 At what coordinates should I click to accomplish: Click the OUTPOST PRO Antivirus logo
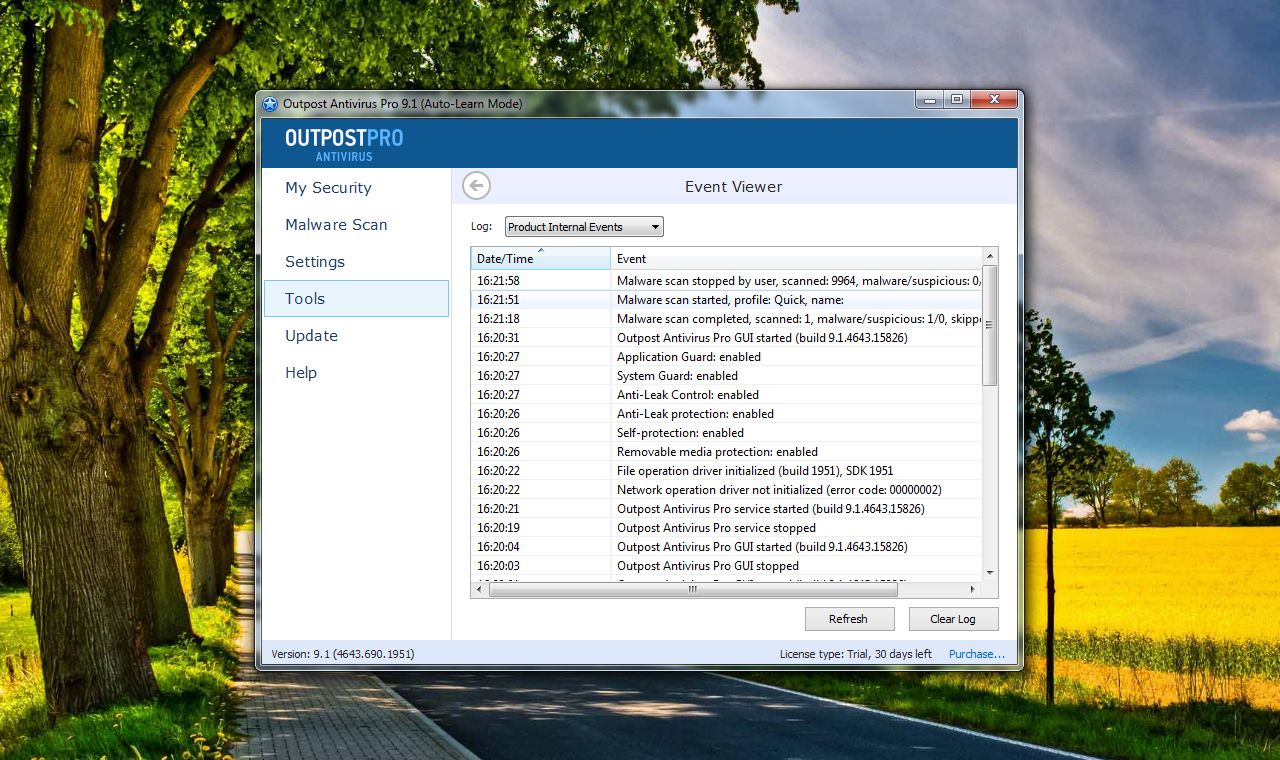tap(344, 144)
